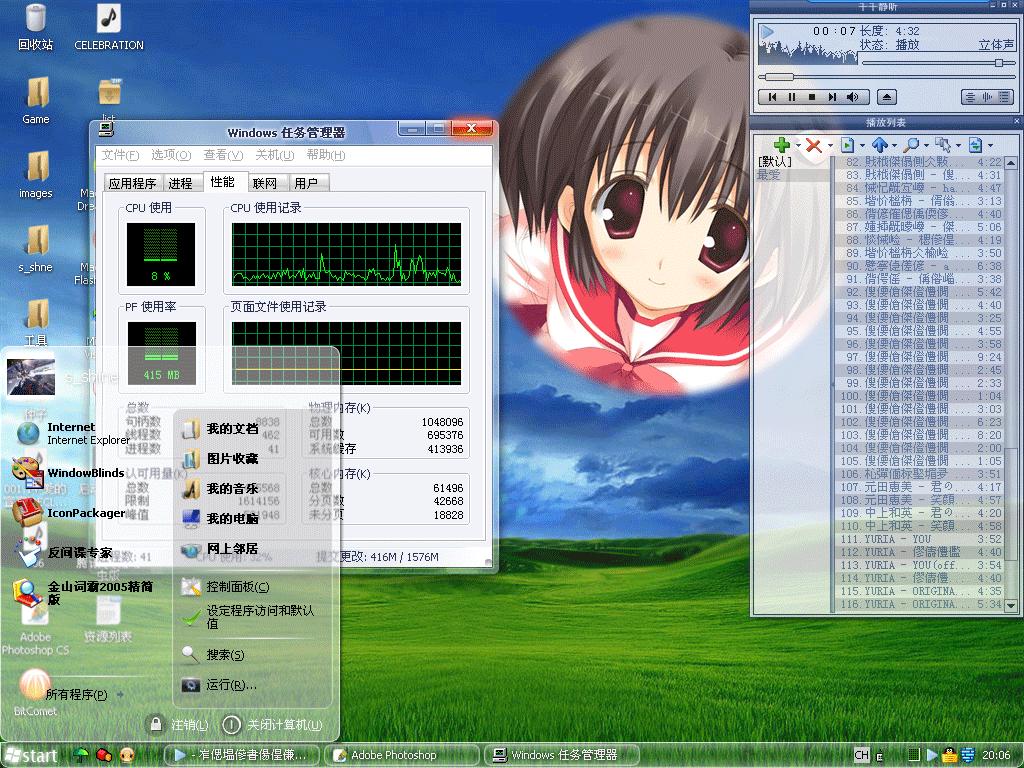Click the volume slider in TTPlayer

[938, 63]
